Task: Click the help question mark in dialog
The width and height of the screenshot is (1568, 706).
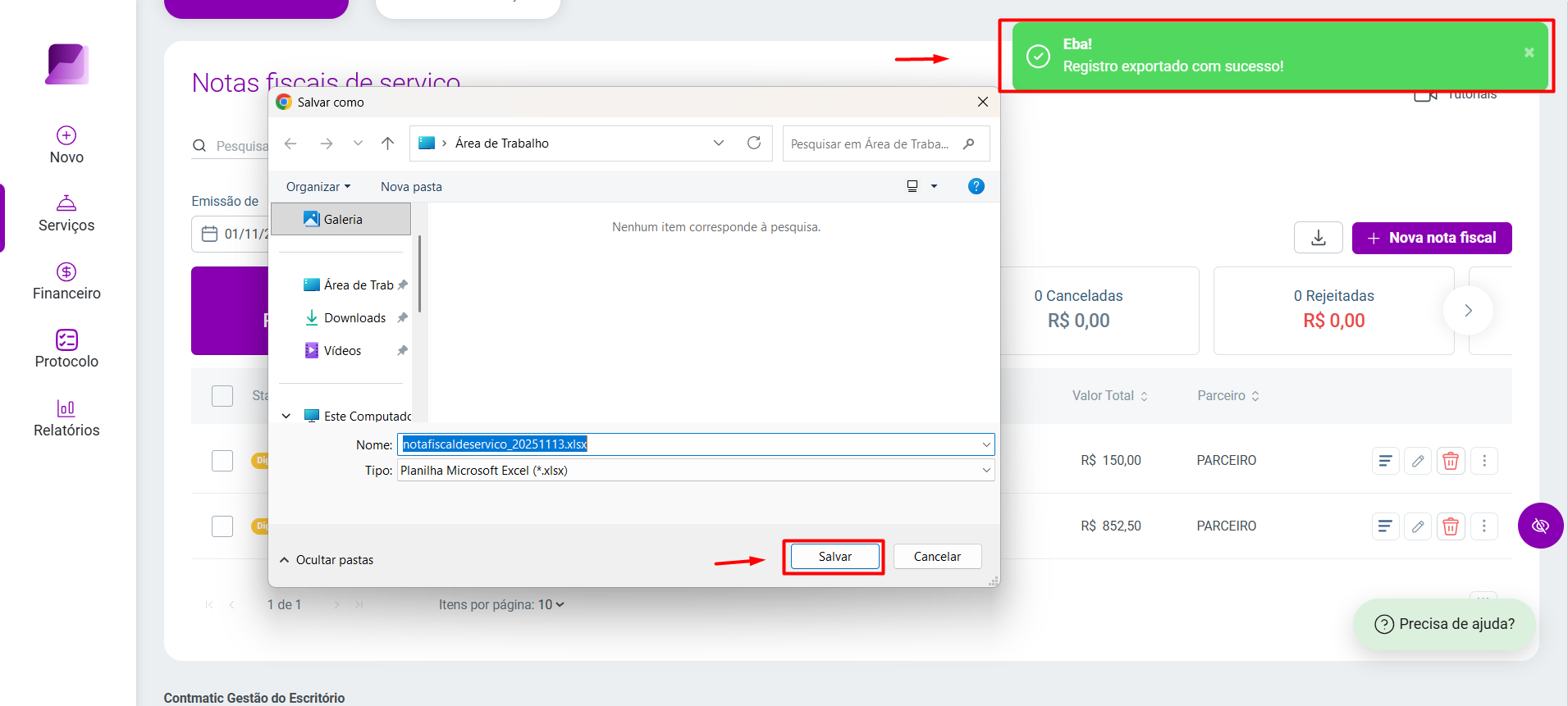Action: click(976, 186)
